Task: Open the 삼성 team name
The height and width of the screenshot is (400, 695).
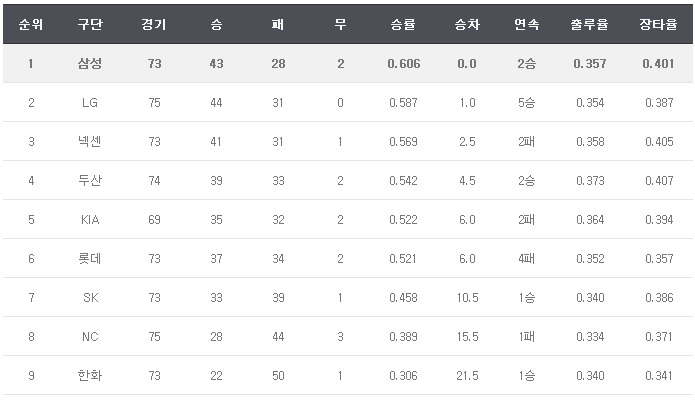Action: (90, 63)
